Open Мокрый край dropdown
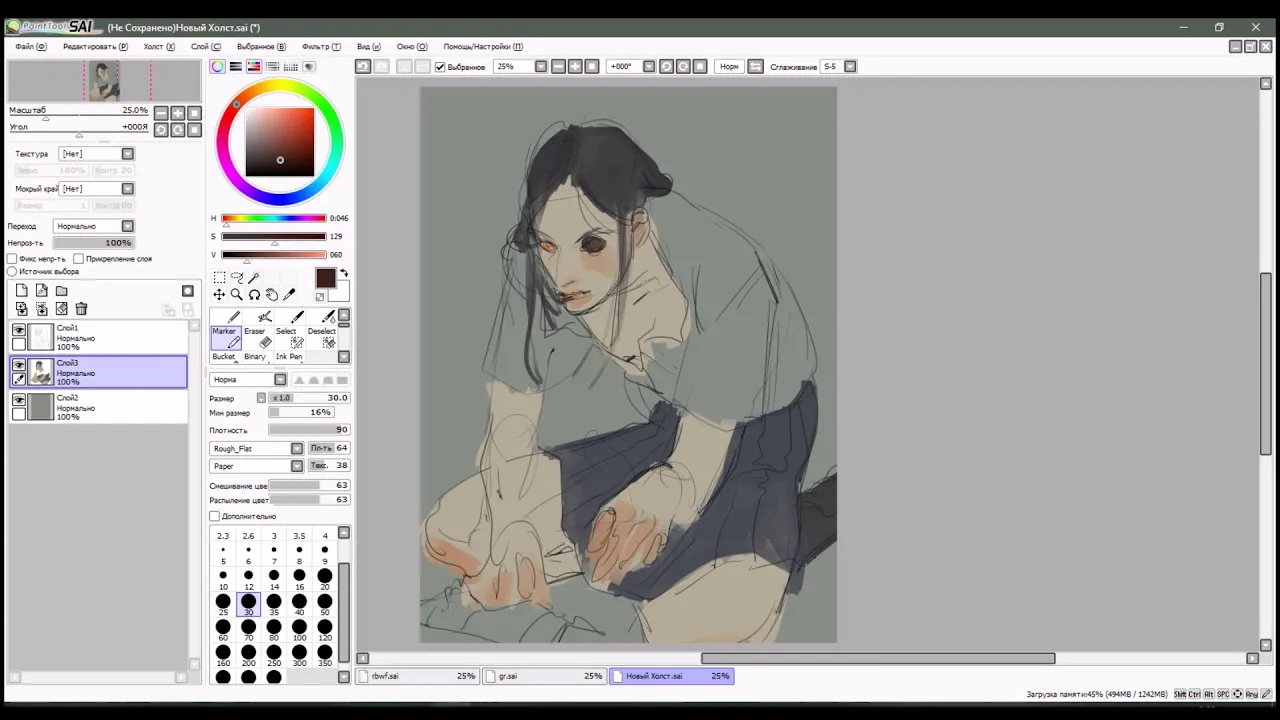 coord(96,189)
